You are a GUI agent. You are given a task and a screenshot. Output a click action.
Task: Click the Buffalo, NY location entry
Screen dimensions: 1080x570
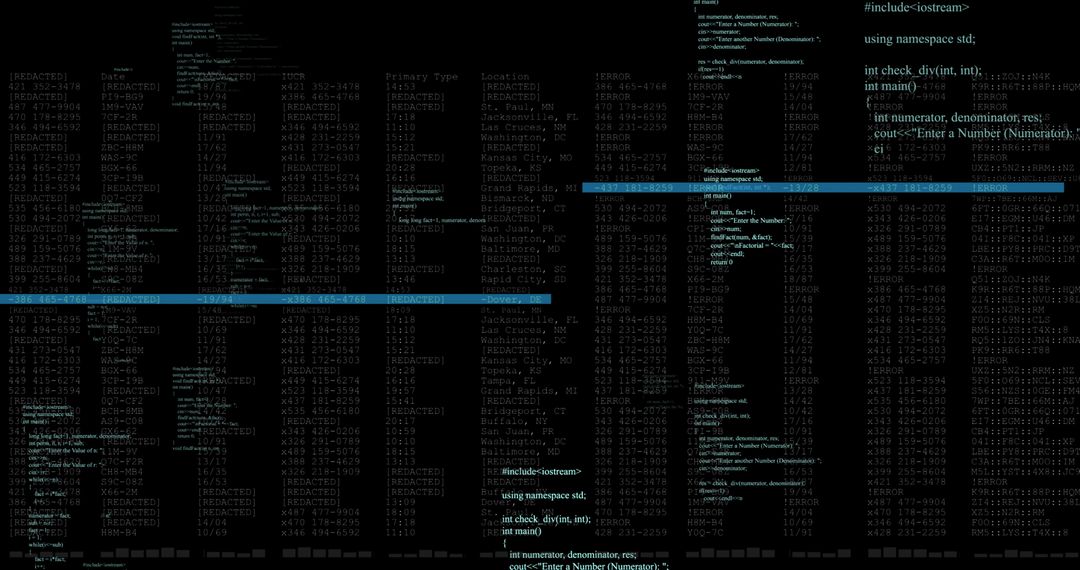515,421
